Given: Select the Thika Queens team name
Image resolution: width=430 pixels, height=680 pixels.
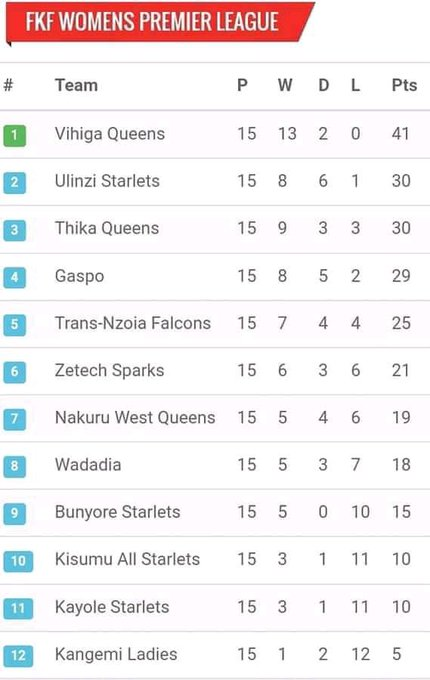Looking at the screenshot, I should (x=107, y=228).
